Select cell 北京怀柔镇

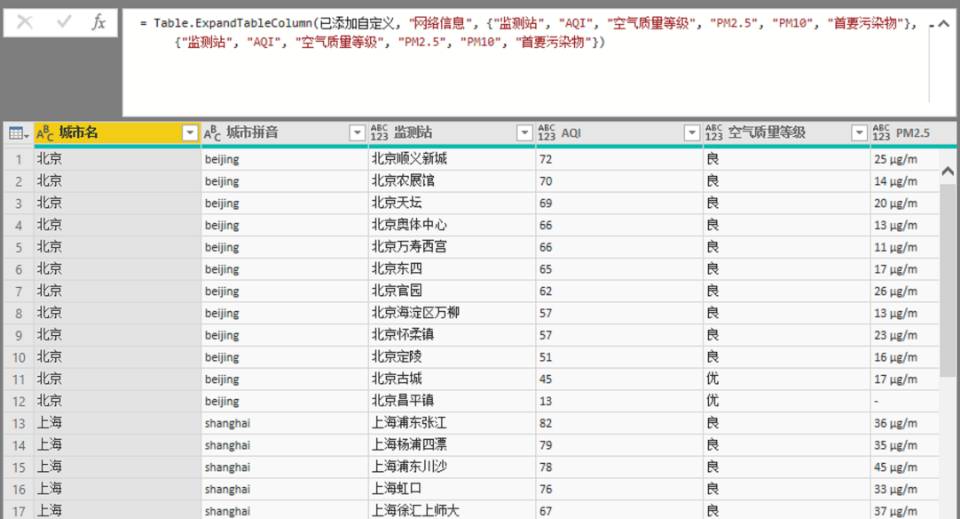pos(452,335)
